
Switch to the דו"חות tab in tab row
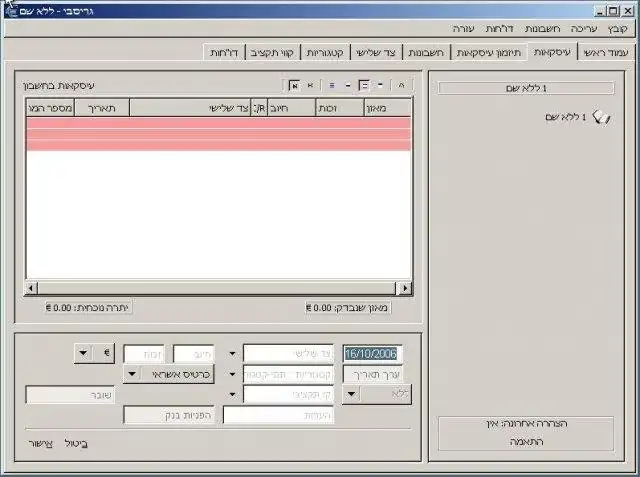pyautogui.click(x=224, y=53)
